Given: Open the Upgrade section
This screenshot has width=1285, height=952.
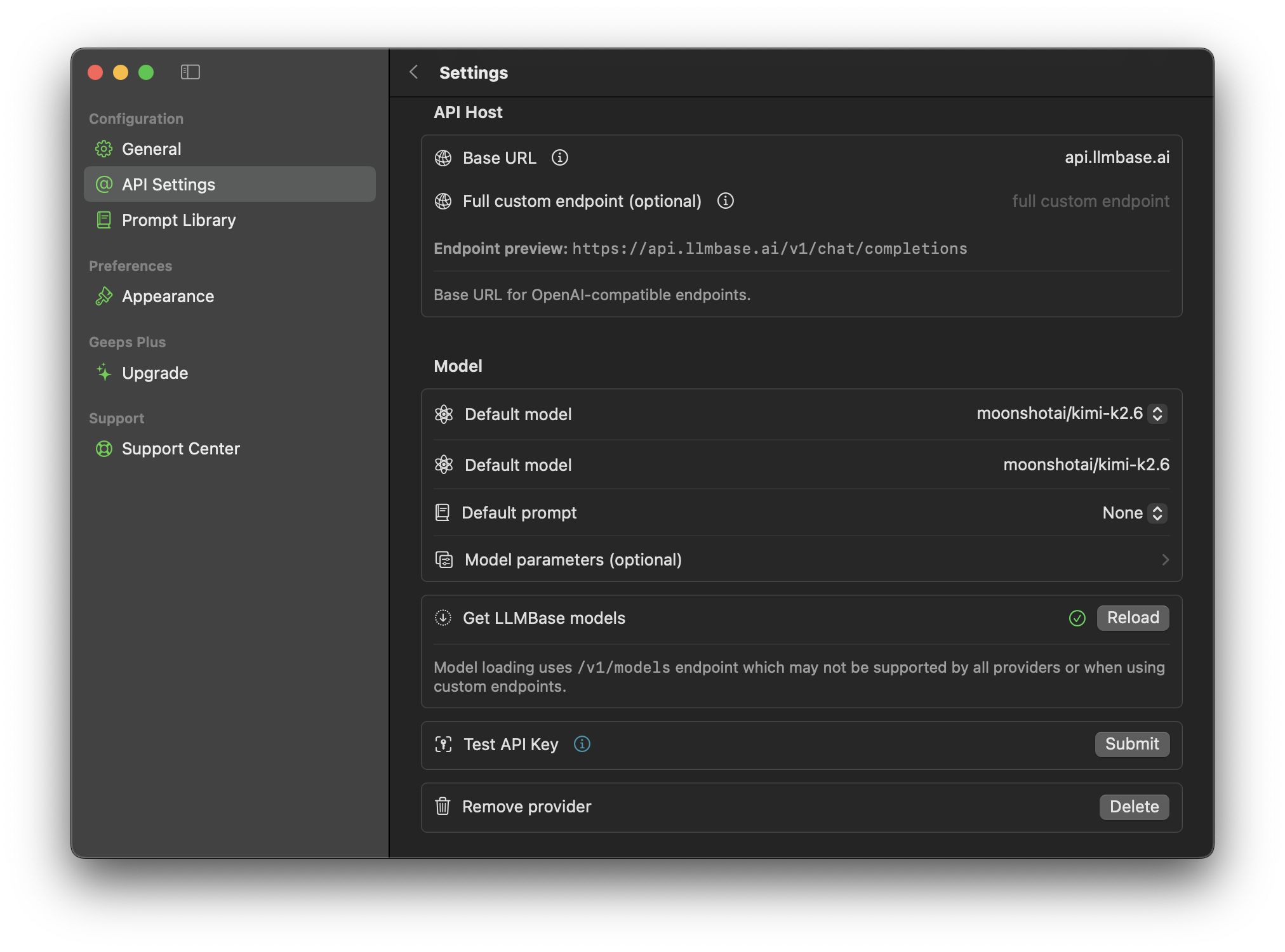Looking at the screenshot, I should 230,373.
